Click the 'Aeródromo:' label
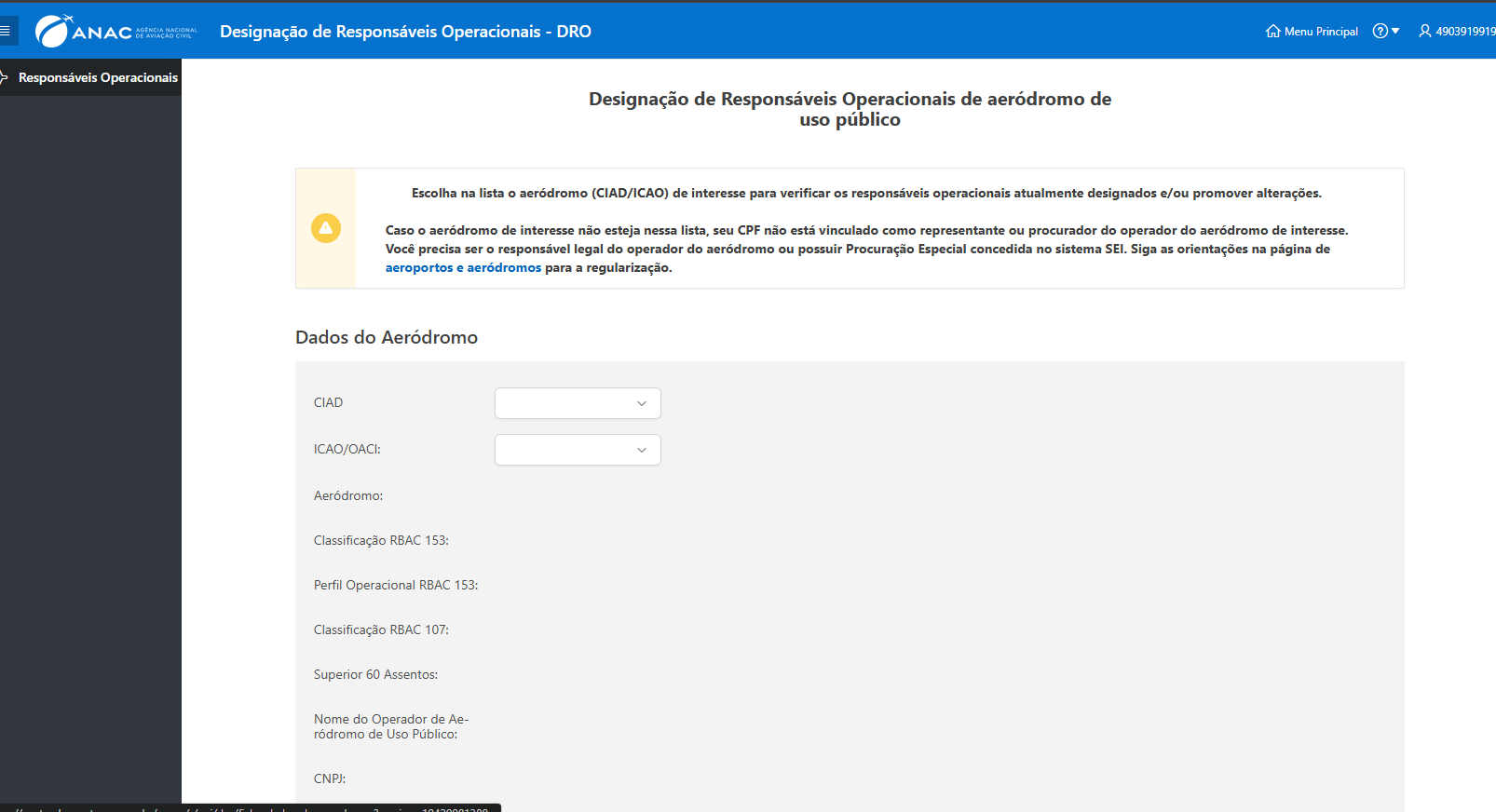Screen dimensions: 1496x812 coord(348,495)
